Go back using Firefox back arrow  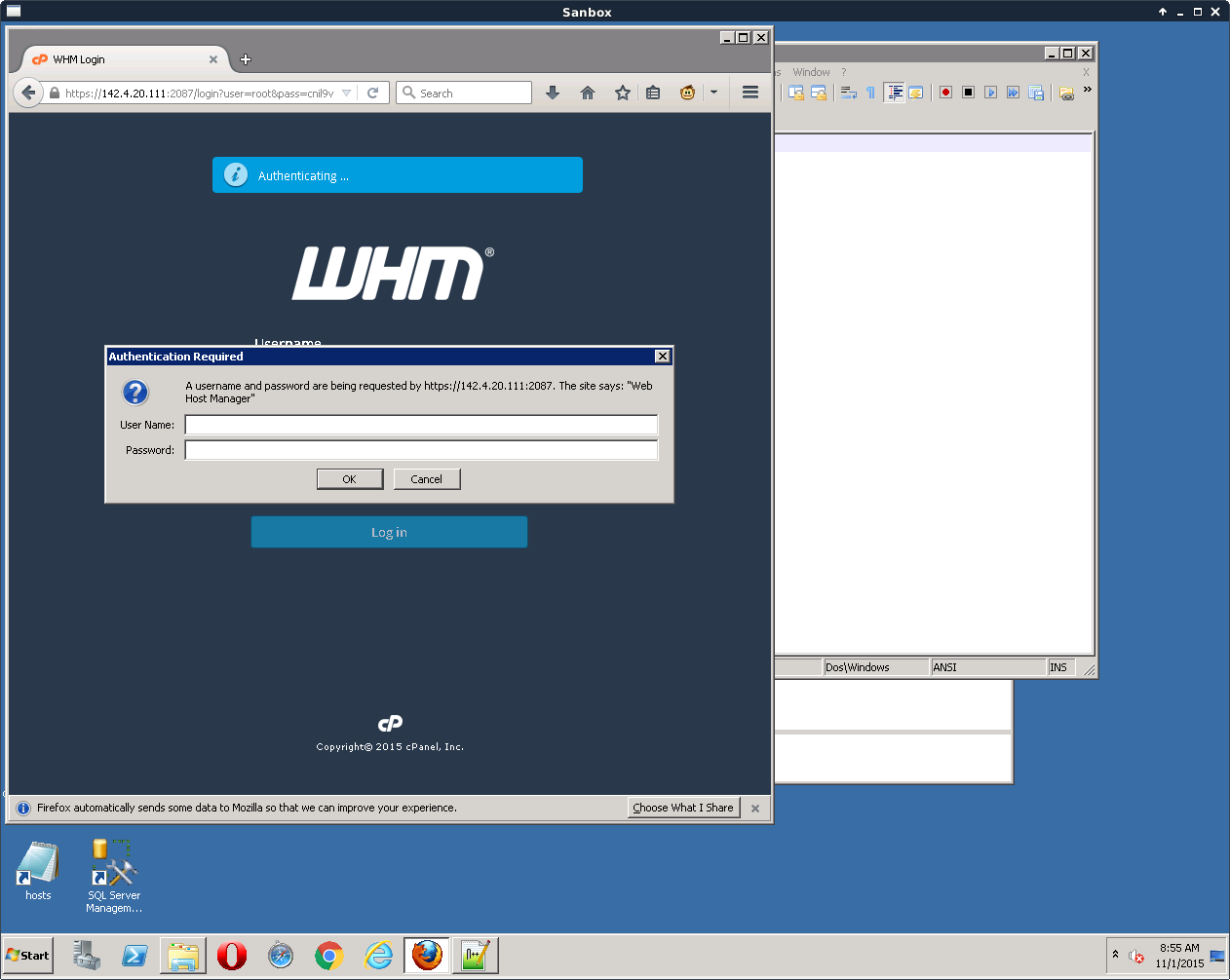(28, 93)
